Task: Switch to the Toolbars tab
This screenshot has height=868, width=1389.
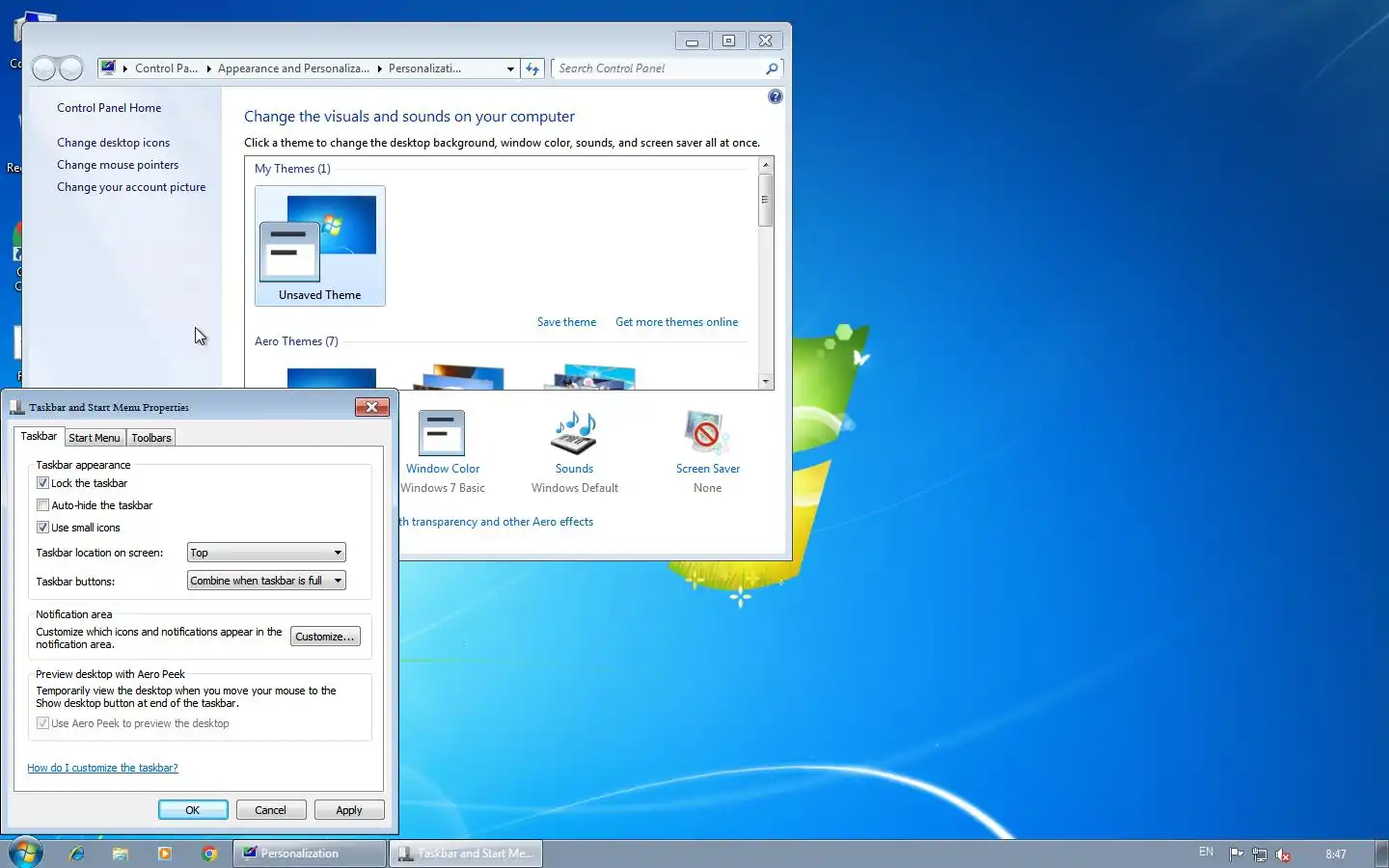Action: click(x=151, y=438)
